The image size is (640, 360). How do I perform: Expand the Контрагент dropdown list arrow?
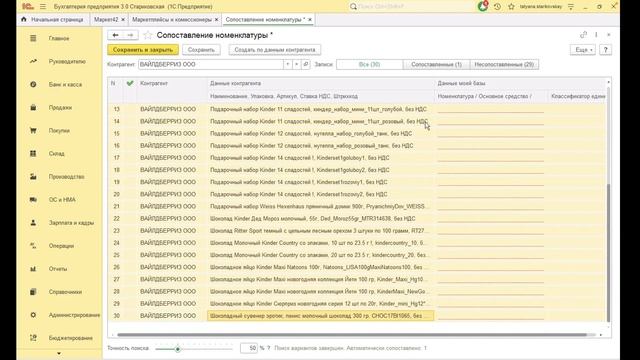click(288, 64)
